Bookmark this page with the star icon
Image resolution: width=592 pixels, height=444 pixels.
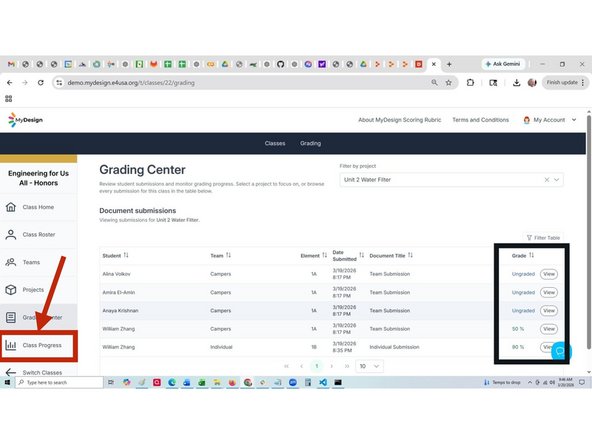click(x=449, y=83)
